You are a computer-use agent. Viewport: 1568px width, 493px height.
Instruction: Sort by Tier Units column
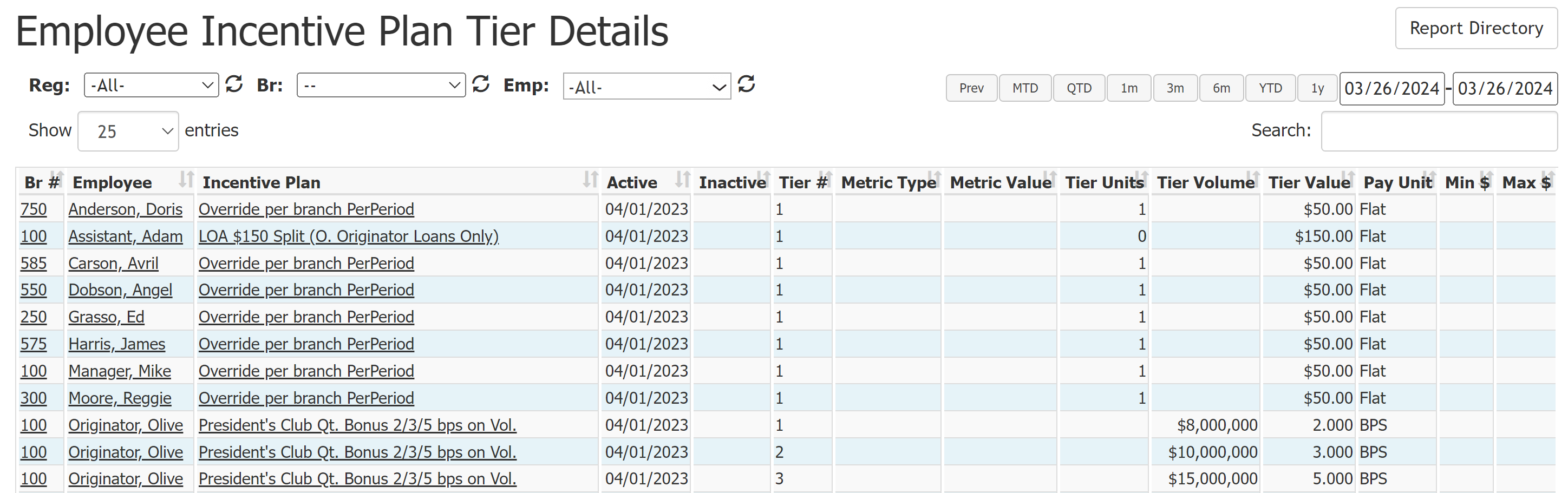[x=1104, y=181]
